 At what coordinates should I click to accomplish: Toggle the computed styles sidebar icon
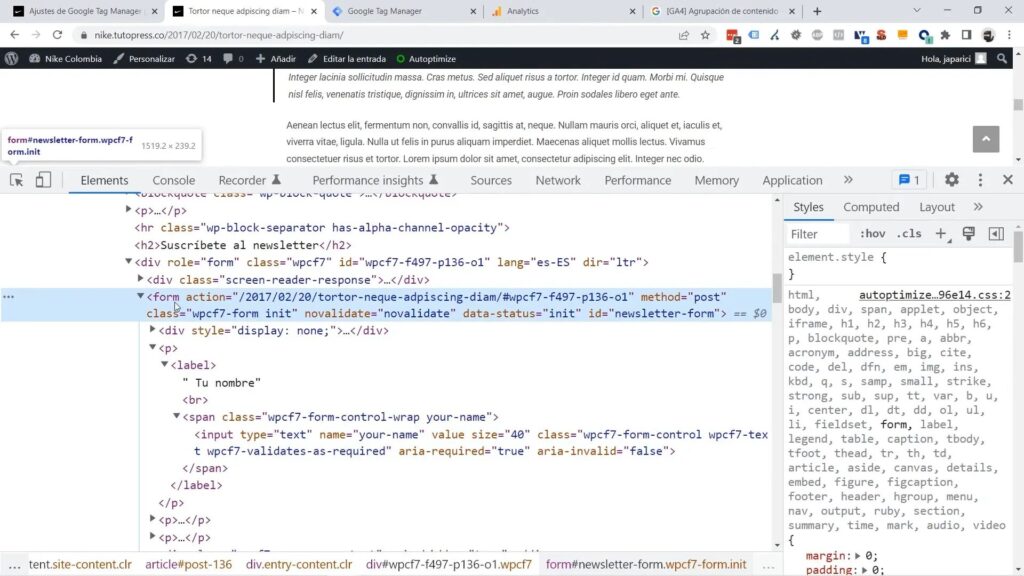point(996,234)
